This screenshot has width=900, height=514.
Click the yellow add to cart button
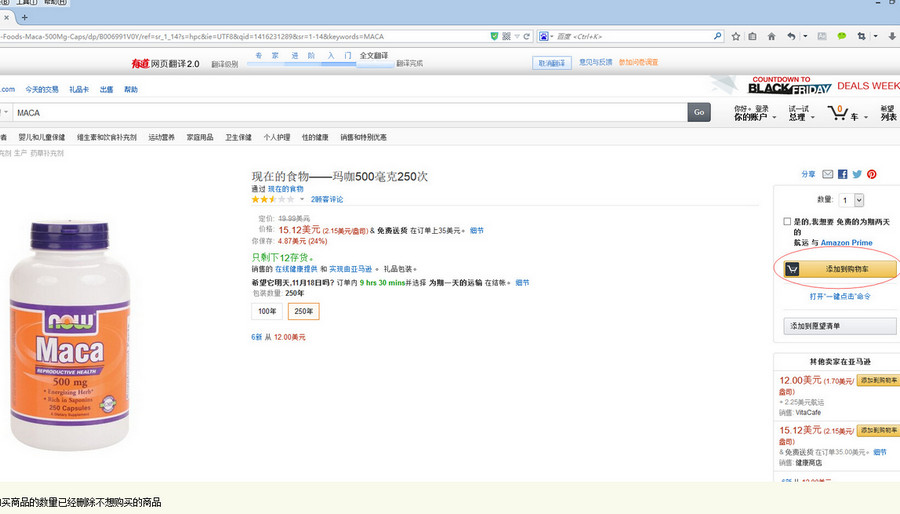tap(839, 269)
